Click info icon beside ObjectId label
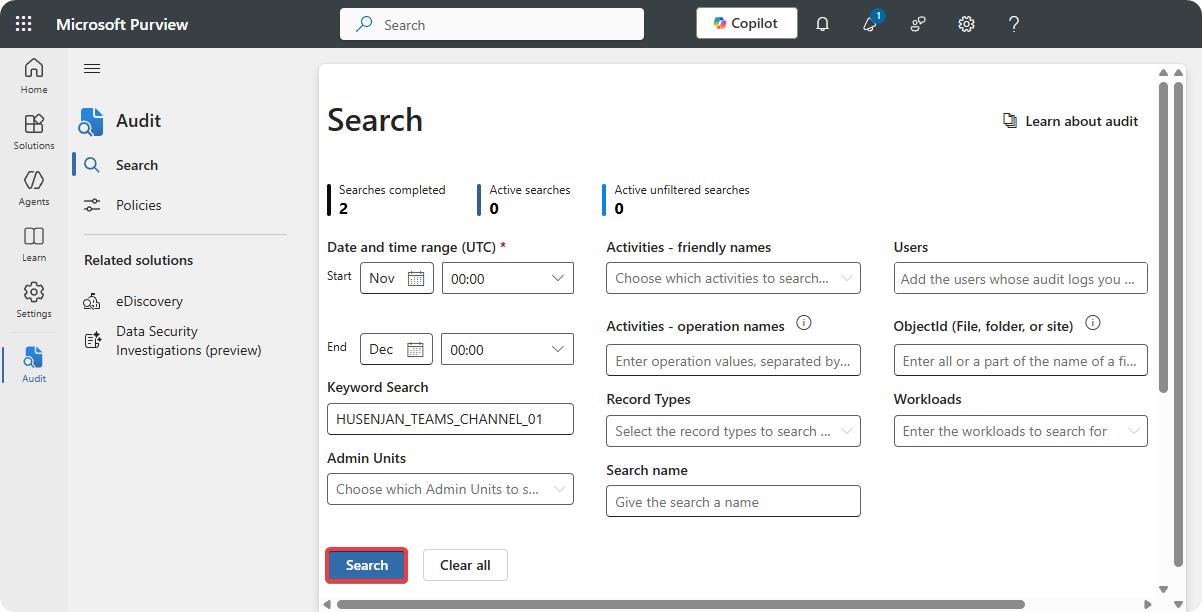Screen dimensions: 1202x612 point(1092,324)
